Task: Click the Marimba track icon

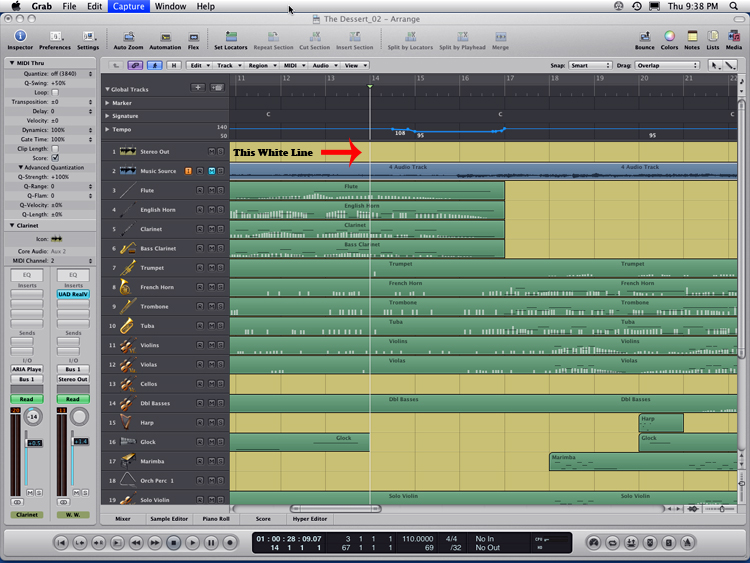Action: pos(128,461)
